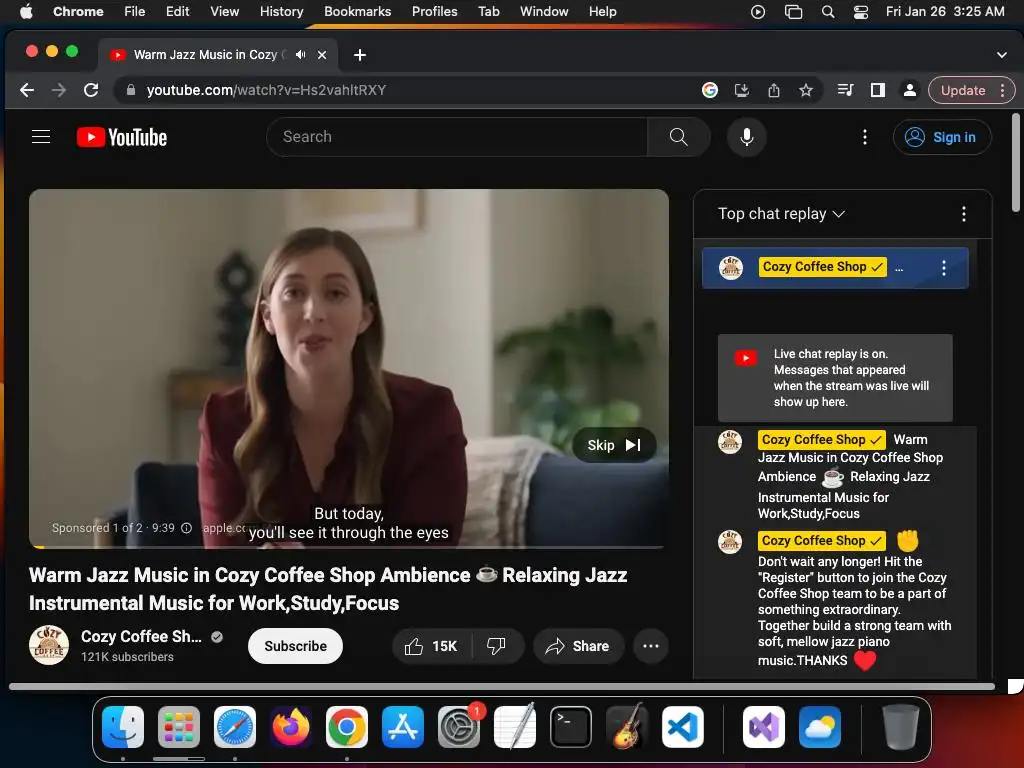
Task: Click Cozy Coffee Shop channel avatar below video
Action: [x=49, y=645]
